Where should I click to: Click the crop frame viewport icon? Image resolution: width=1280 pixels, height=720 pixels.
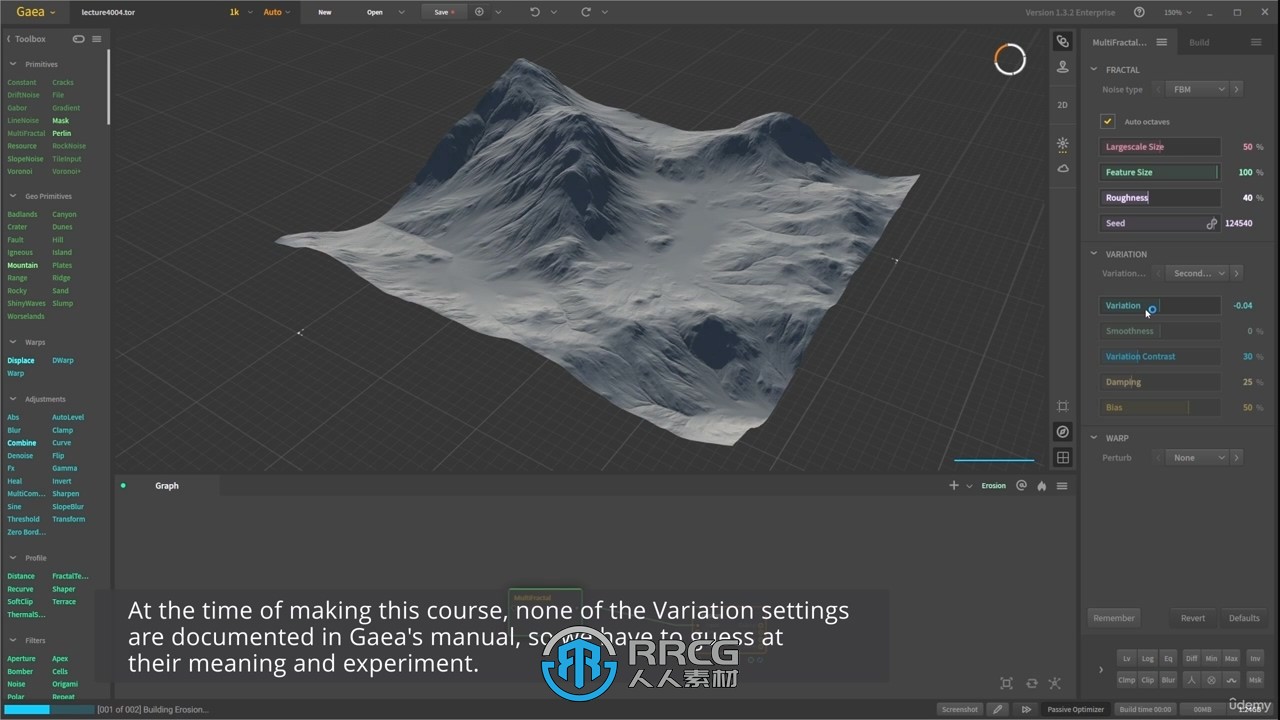click(1063, 406)
